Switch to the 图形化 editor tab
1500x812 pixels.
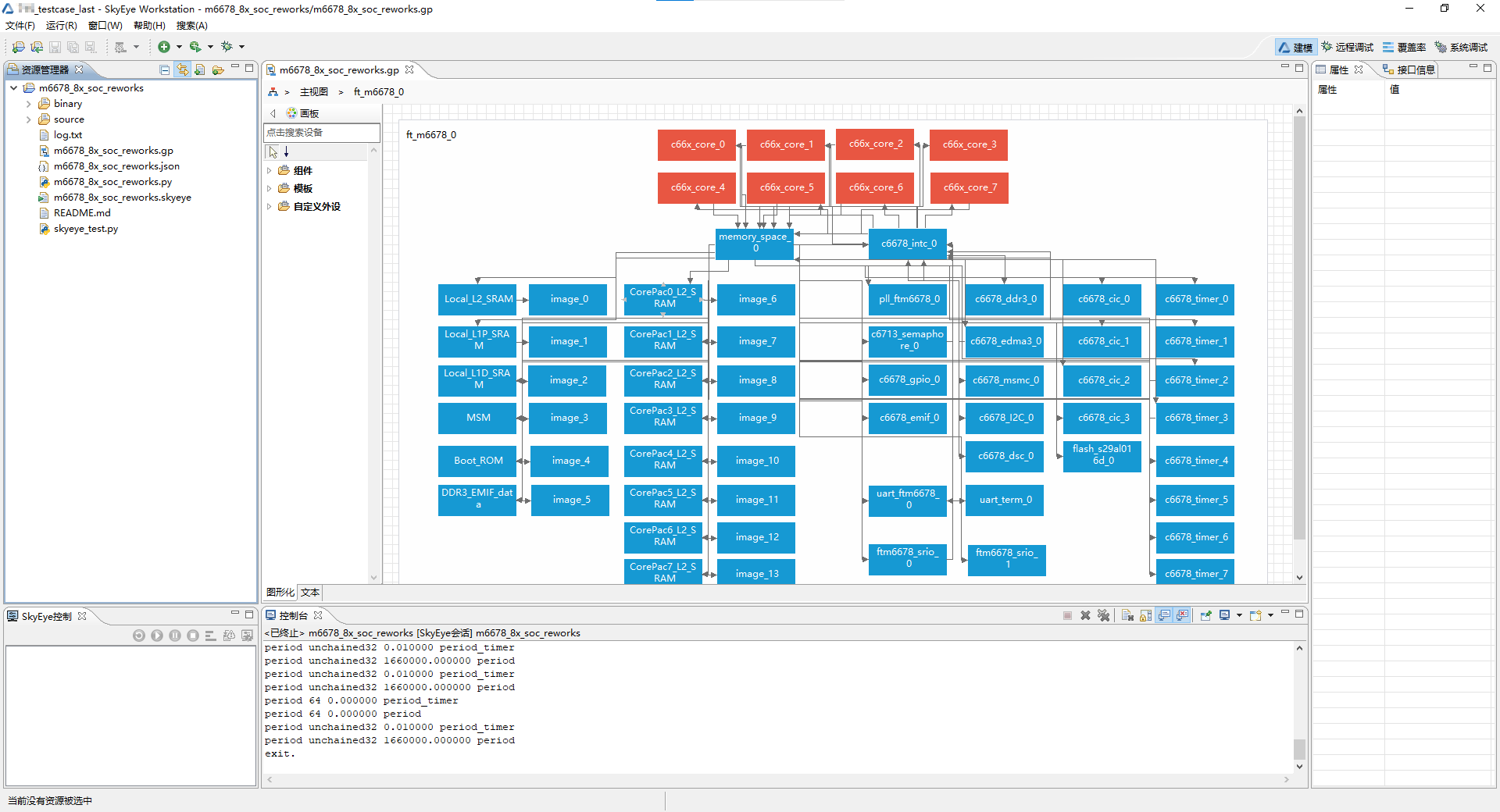pos(280,593)
